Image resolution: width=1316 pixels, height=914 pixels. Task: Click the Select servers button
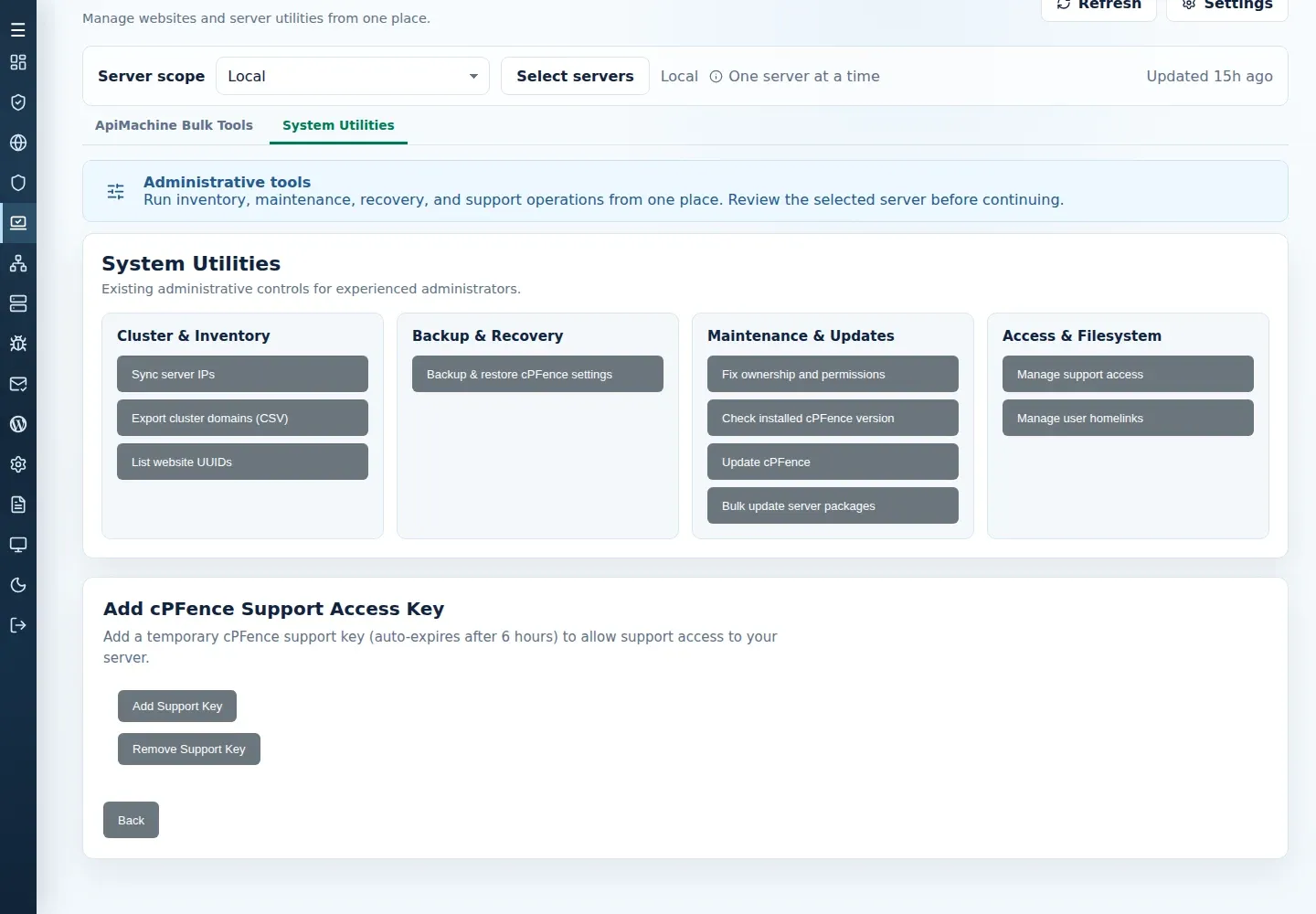click(575, 76)
